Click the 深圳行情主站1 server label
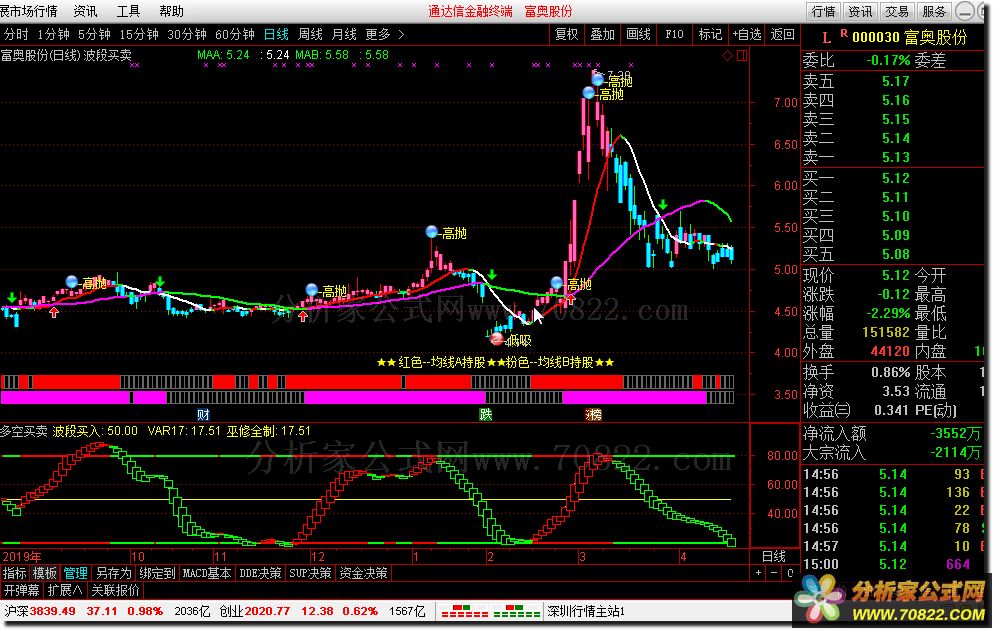Screen dimensions: 994x630 pyautogui.click(x=586, y=611)
